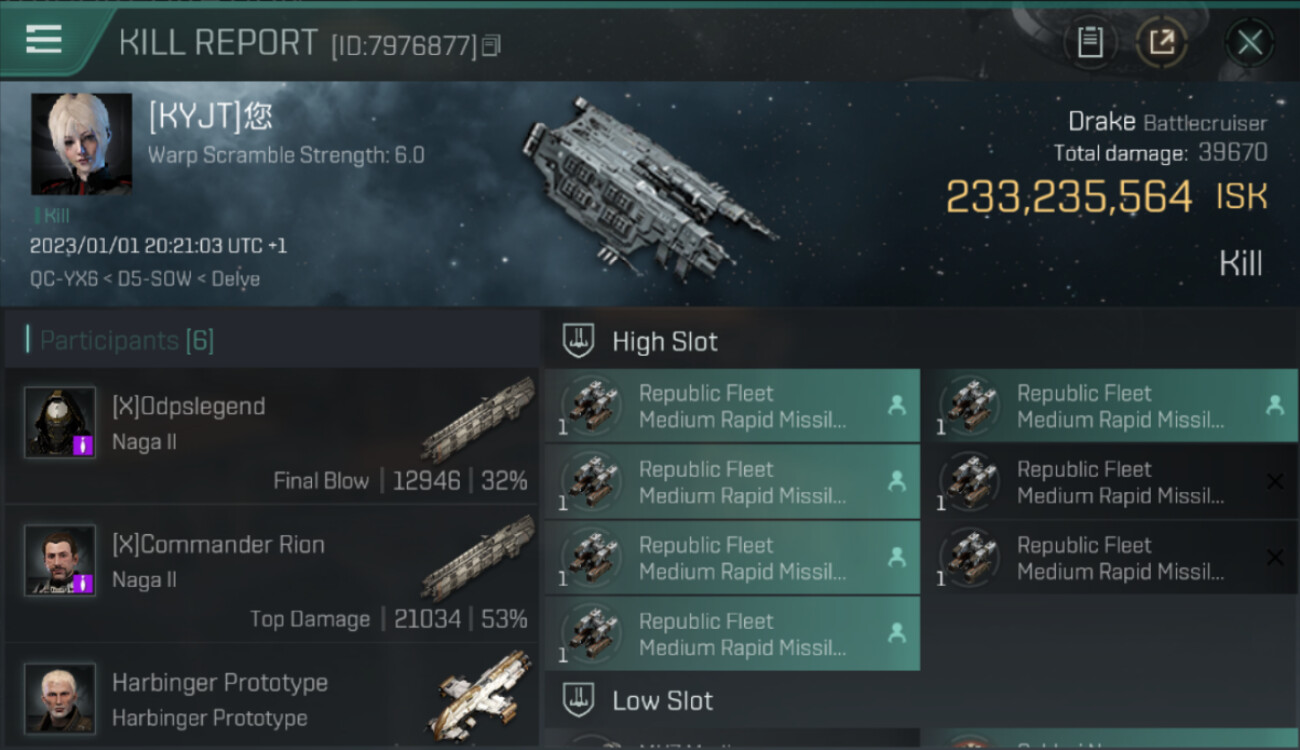This screenshot has width=1300, height=750.
Task: Click the Low Slot section icon
Action: (x=579, y=700)
